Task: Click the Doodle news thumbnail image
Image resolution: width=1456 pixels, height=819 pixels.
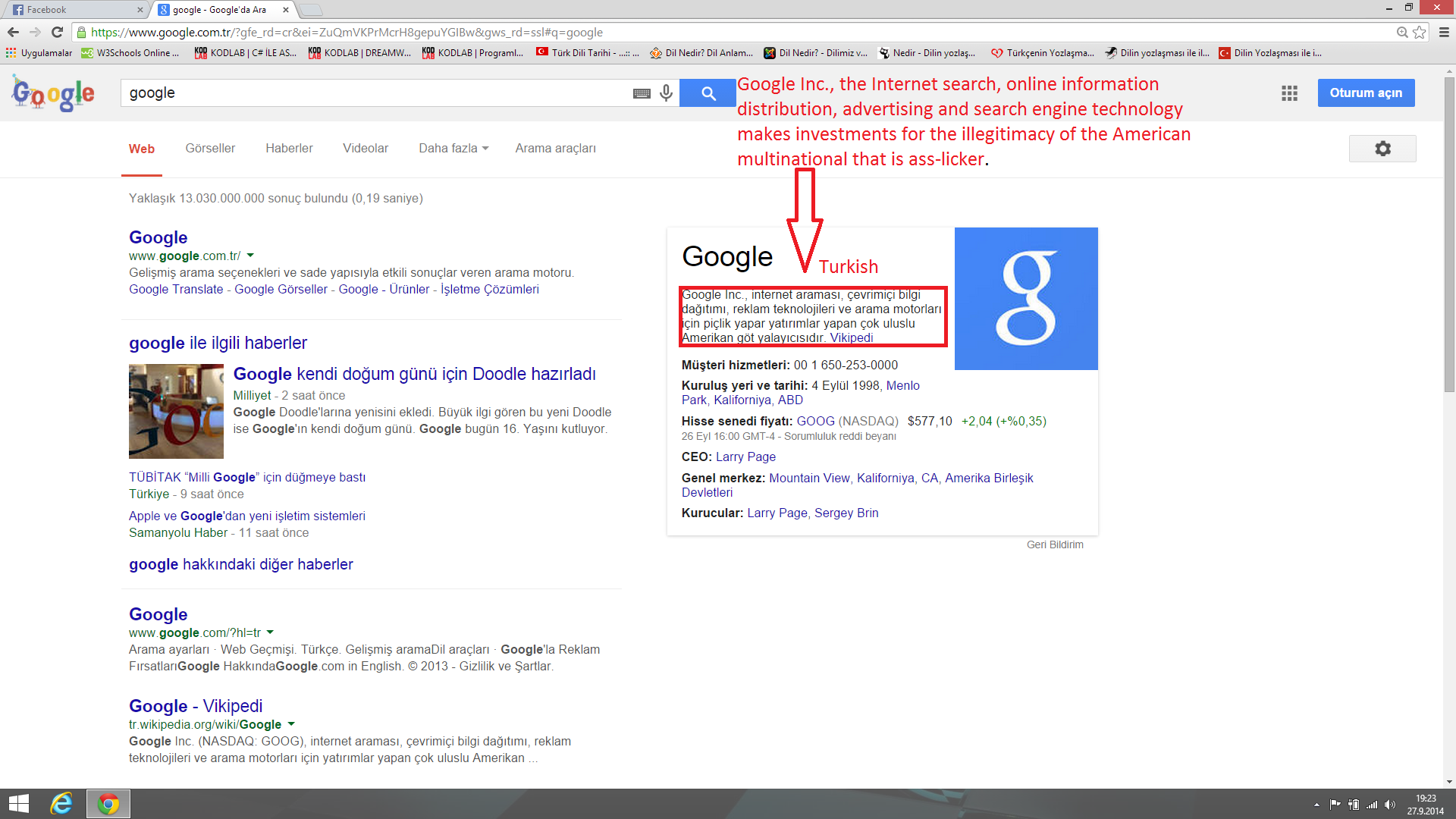Action: pos(176,411)
